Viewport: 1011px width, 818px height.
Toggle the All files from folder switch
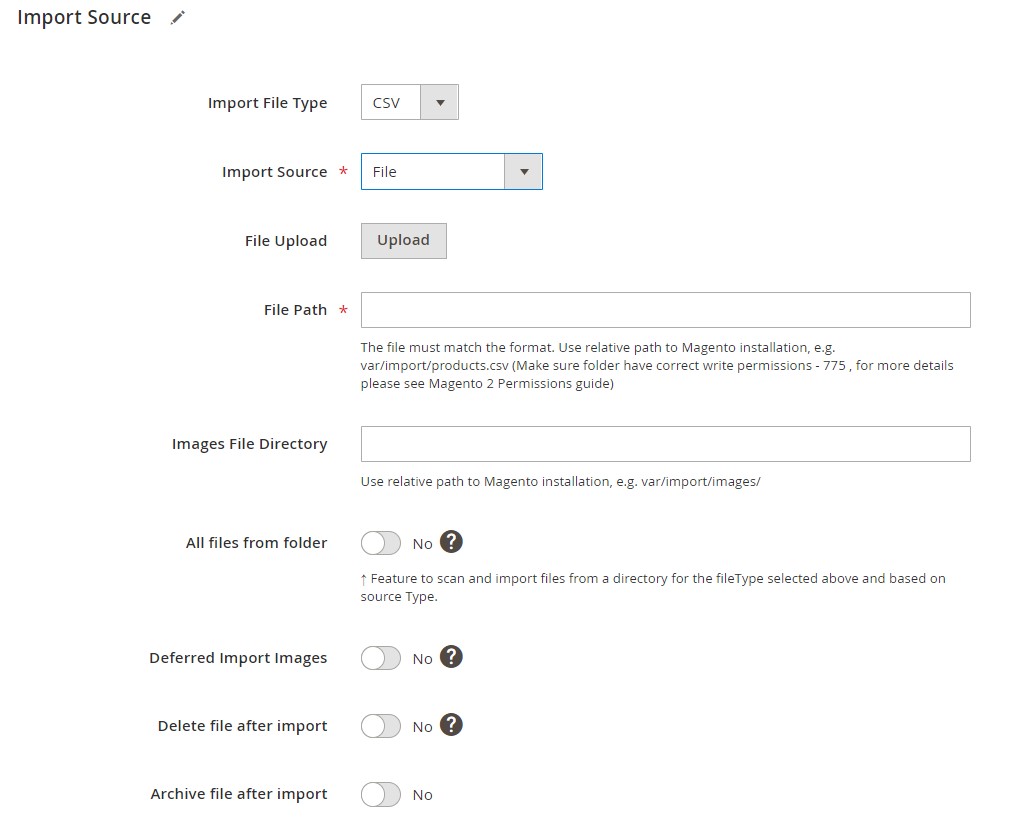coord(380,543)
